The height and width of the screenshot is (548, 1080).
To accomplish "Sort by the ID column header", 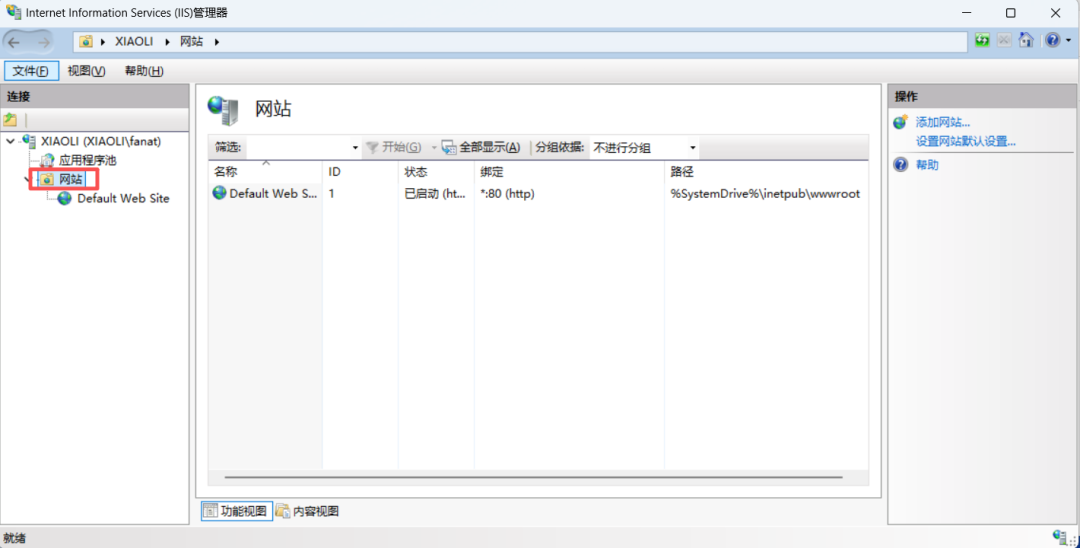I will click(360, 171).
